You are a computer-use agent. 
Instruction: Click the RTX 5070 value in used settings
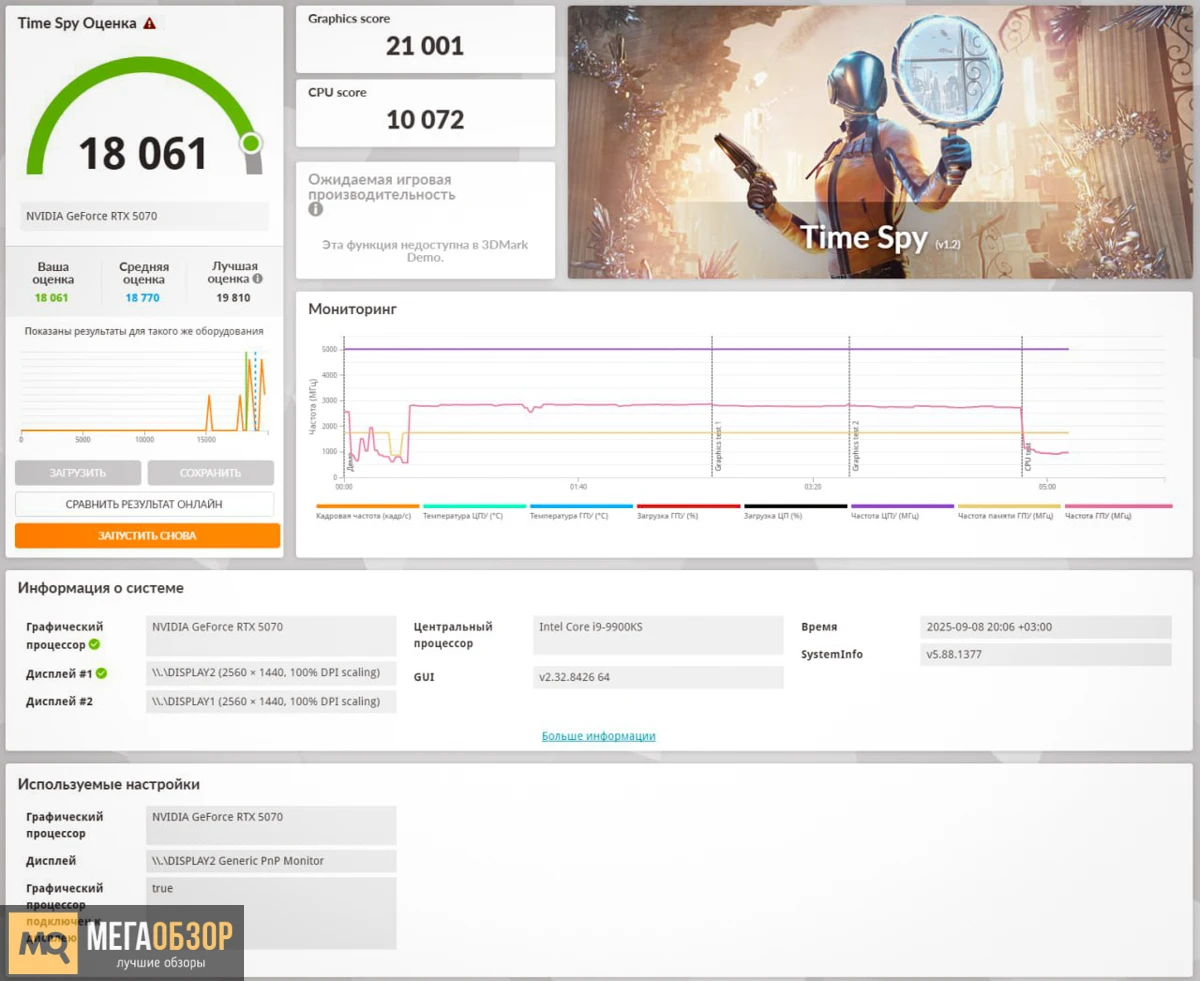[271, 825]
